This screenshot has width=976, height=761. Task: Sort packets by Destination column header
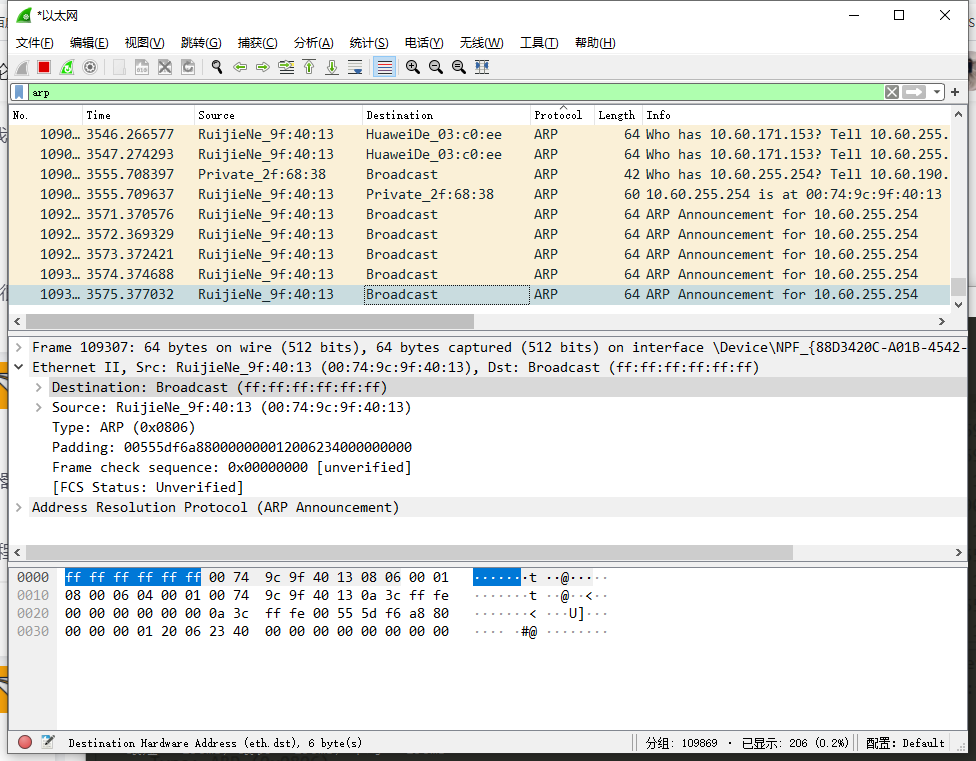click(446, 115)
